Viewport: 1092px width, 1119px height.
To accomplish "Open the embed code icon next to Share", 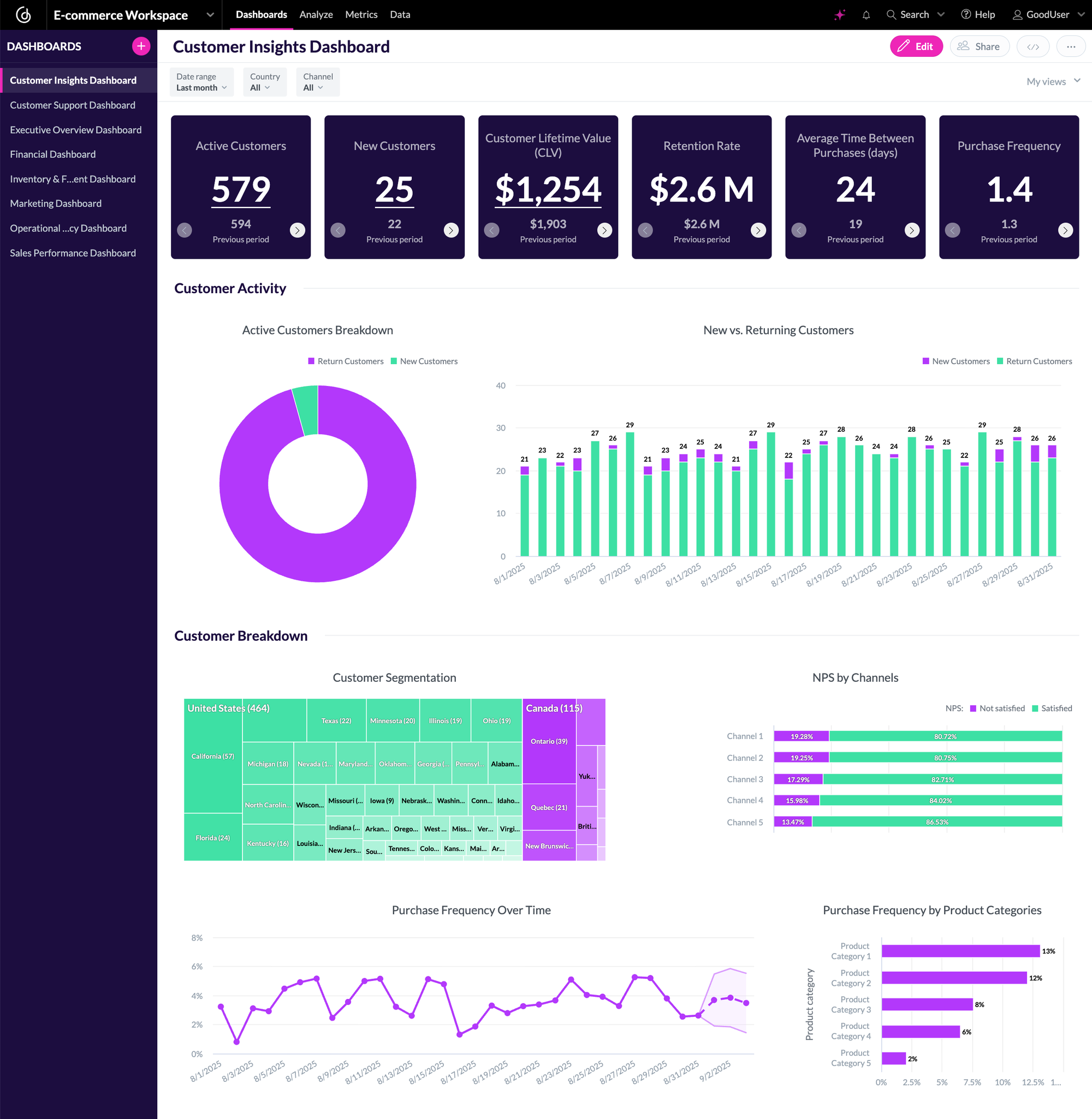I will (1032, 46).
